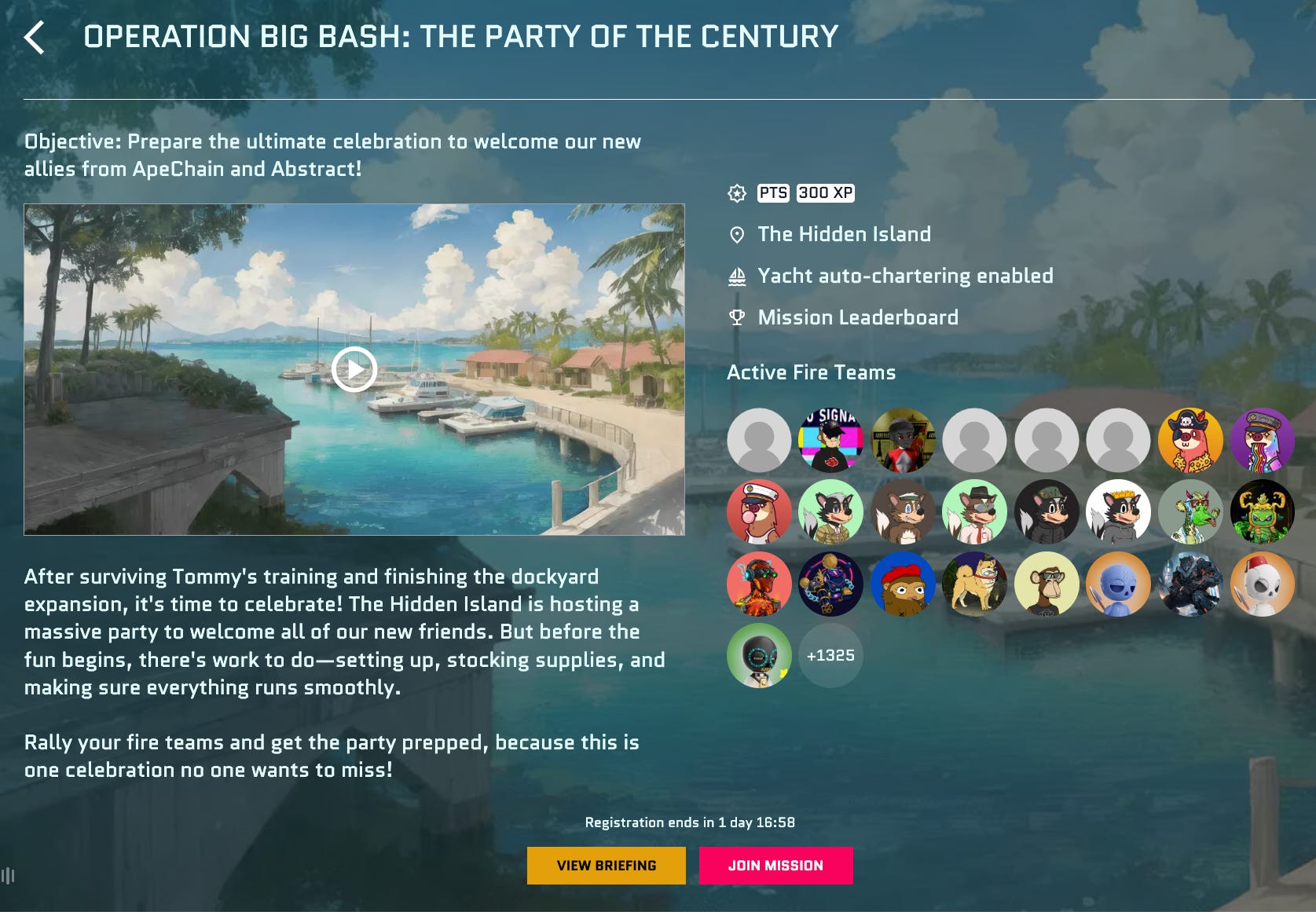The height and width of the screenshot is (912, 1316).
Task: Select the Bored Ape monkey avatar
Action: click(1047, 584)
